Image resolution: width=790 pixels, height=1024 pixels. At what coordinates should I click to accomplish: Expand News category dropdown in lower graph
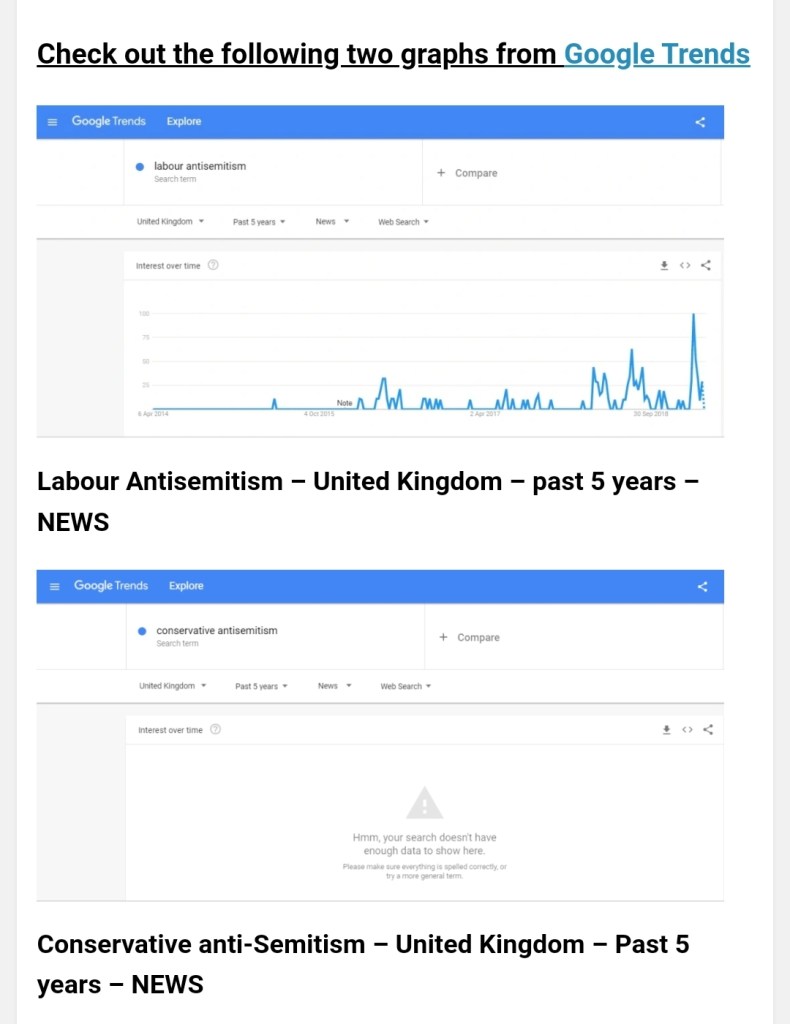tap(334, 686)
